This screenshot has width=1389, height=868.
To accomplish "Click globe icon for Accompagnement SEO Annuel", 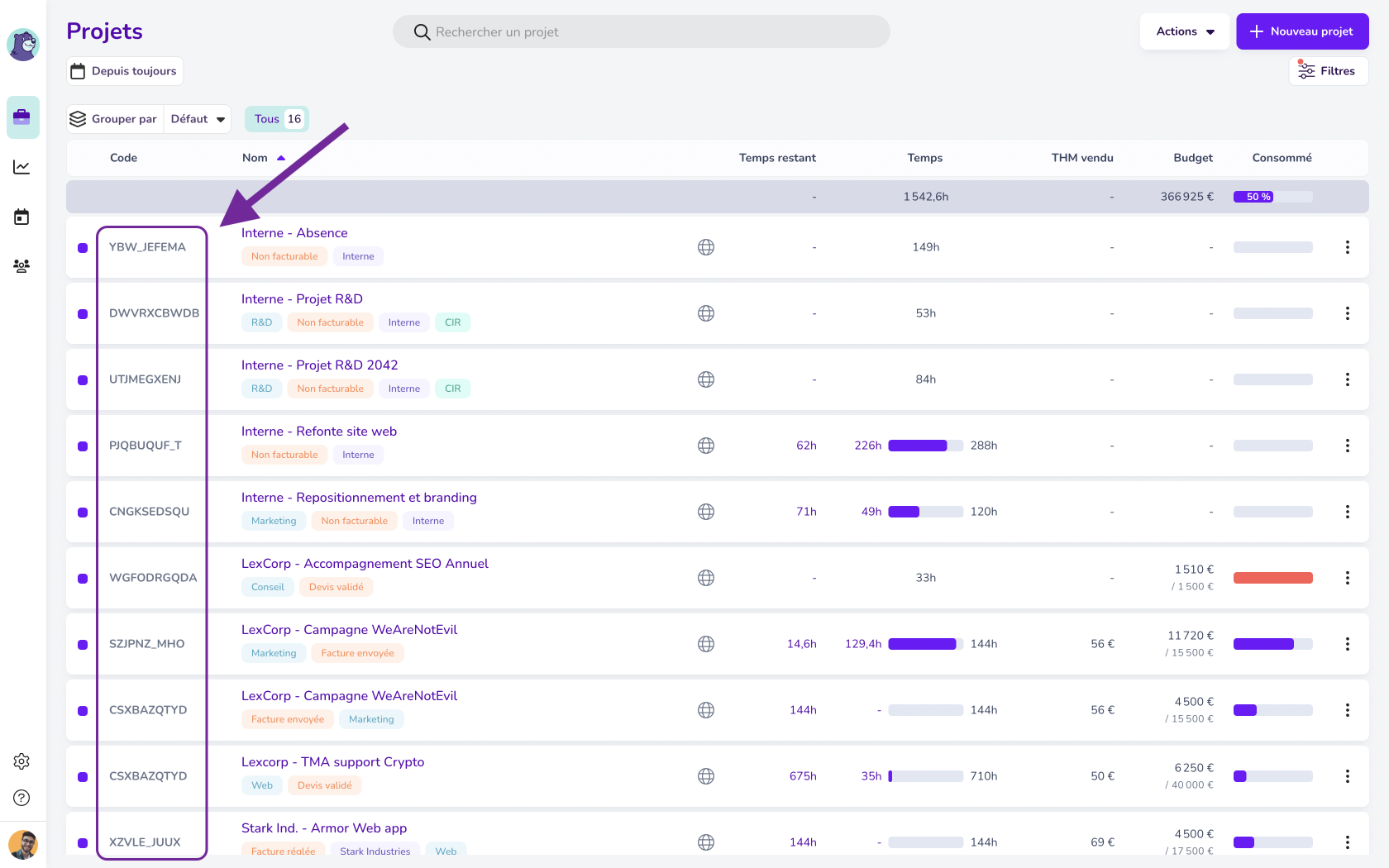I will [706, 578].
